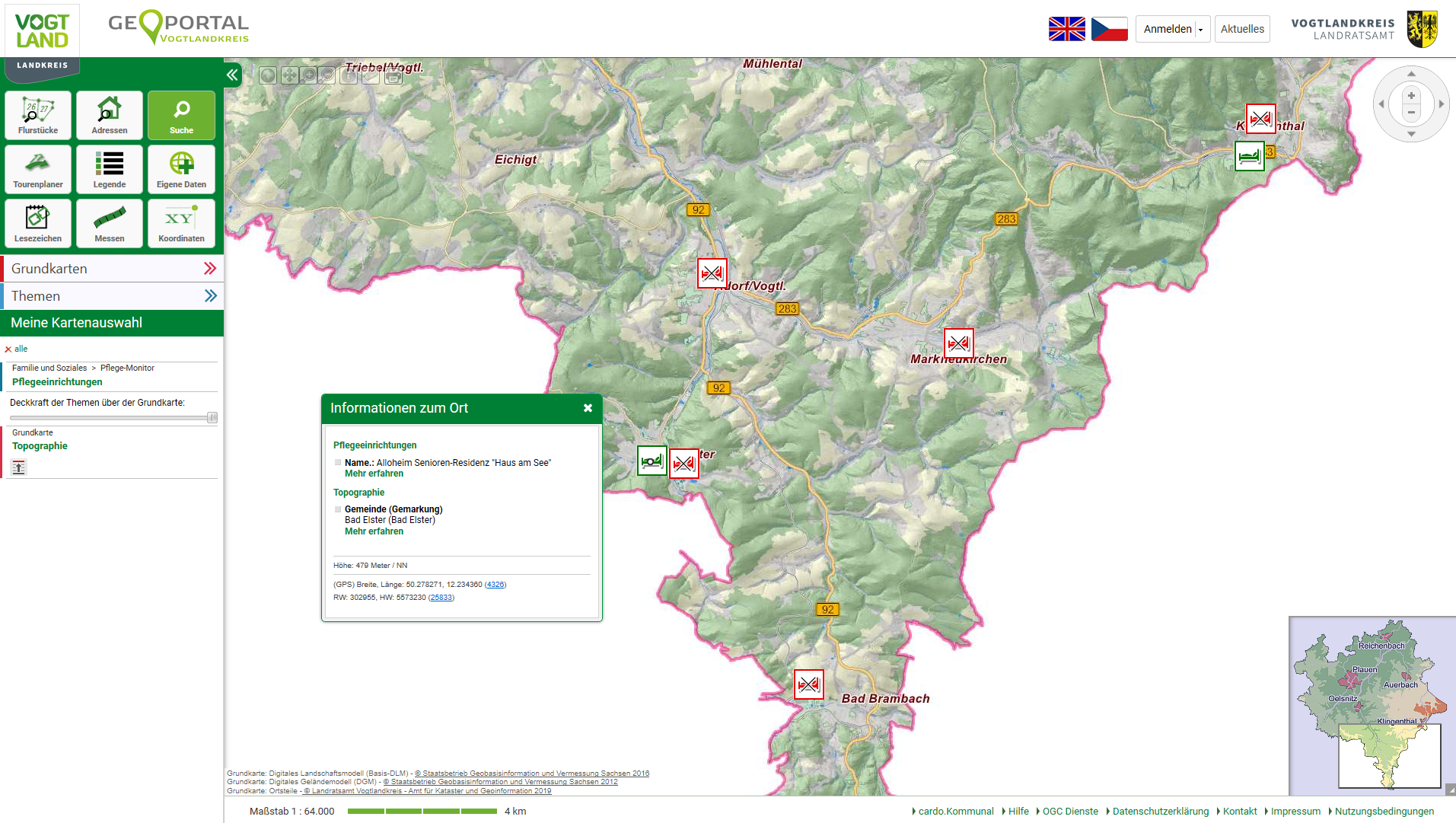Click the overview map thumbnail
Viewport: 1456px width, 823px height.
coord(1372,705)
